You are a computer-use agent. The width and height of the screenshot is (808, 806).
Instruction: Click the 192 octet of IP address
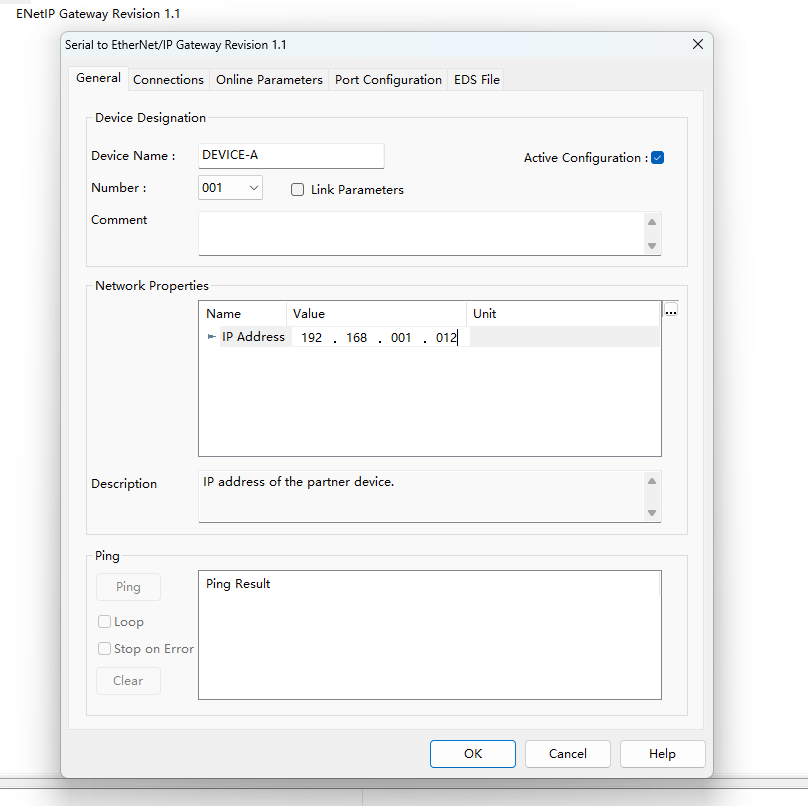click(311, 338)
